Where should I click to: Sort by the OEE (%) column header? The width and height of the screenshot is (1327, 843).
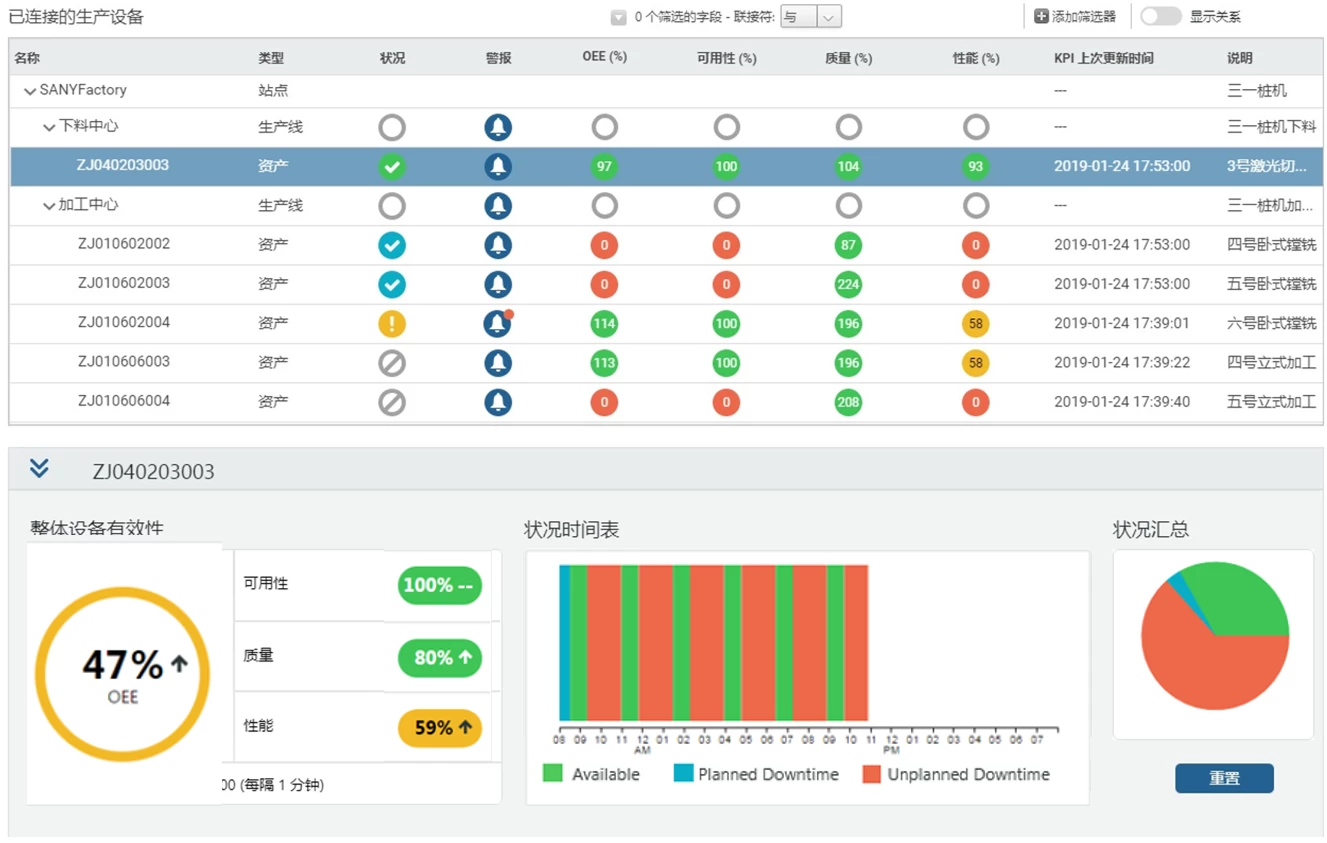[x=605, y=57]
